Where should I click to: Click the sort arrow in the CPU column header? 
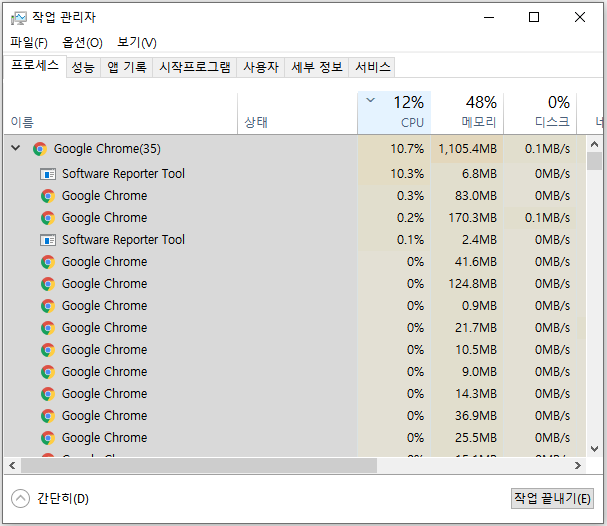pyautogui.click(x=370, y=100)
